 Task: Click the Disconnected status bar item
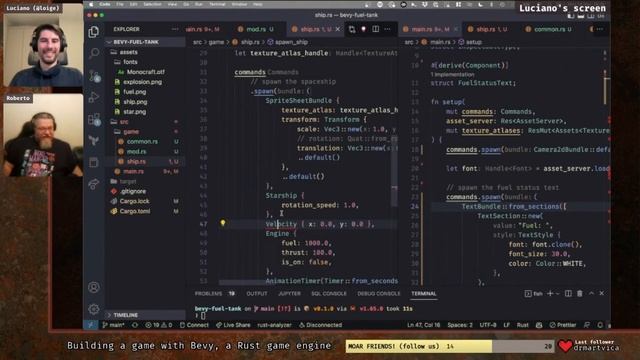tap(320, 325)
